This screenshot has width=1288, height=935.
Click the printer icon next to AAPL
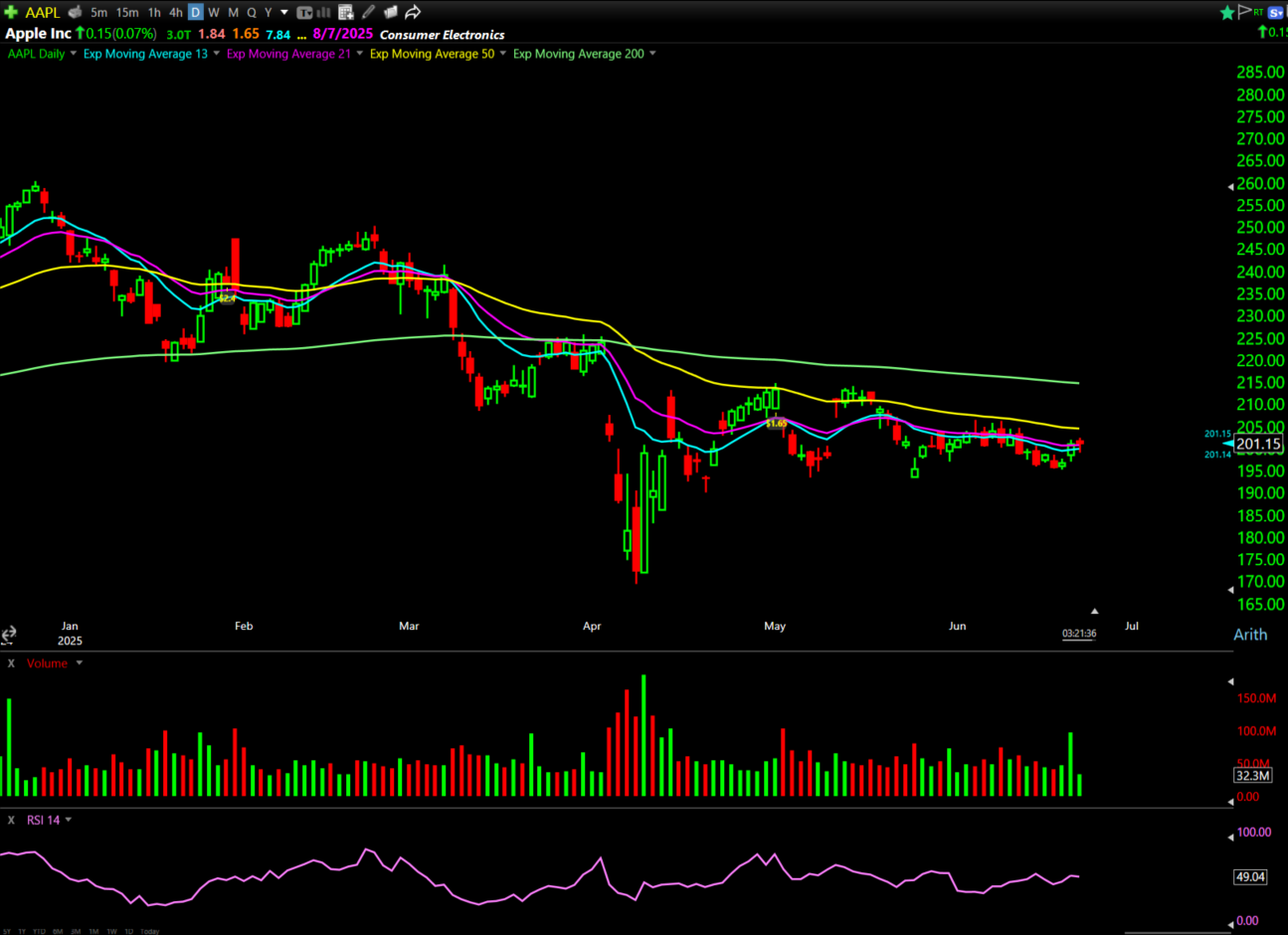[75, 12]
